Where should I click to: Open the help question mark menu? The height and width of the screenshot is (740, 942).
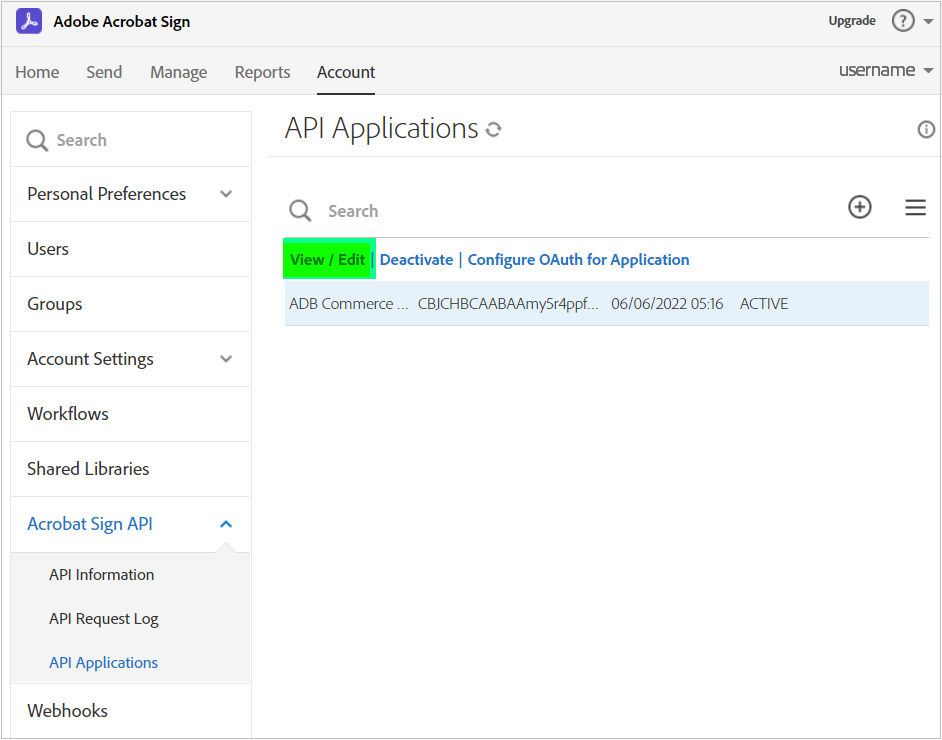[903, 21]
